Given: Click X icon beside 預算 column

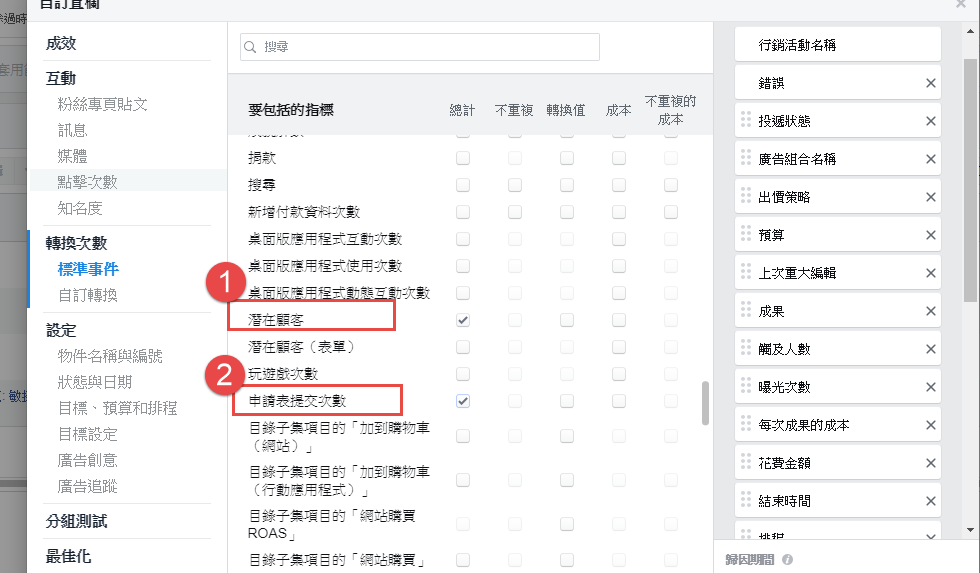Looking at the screenshot, I should click(931, 235).
